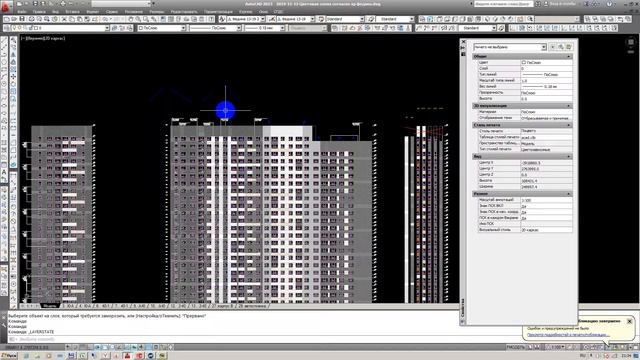Click the plot details link in notification balloon

[568, 335]
